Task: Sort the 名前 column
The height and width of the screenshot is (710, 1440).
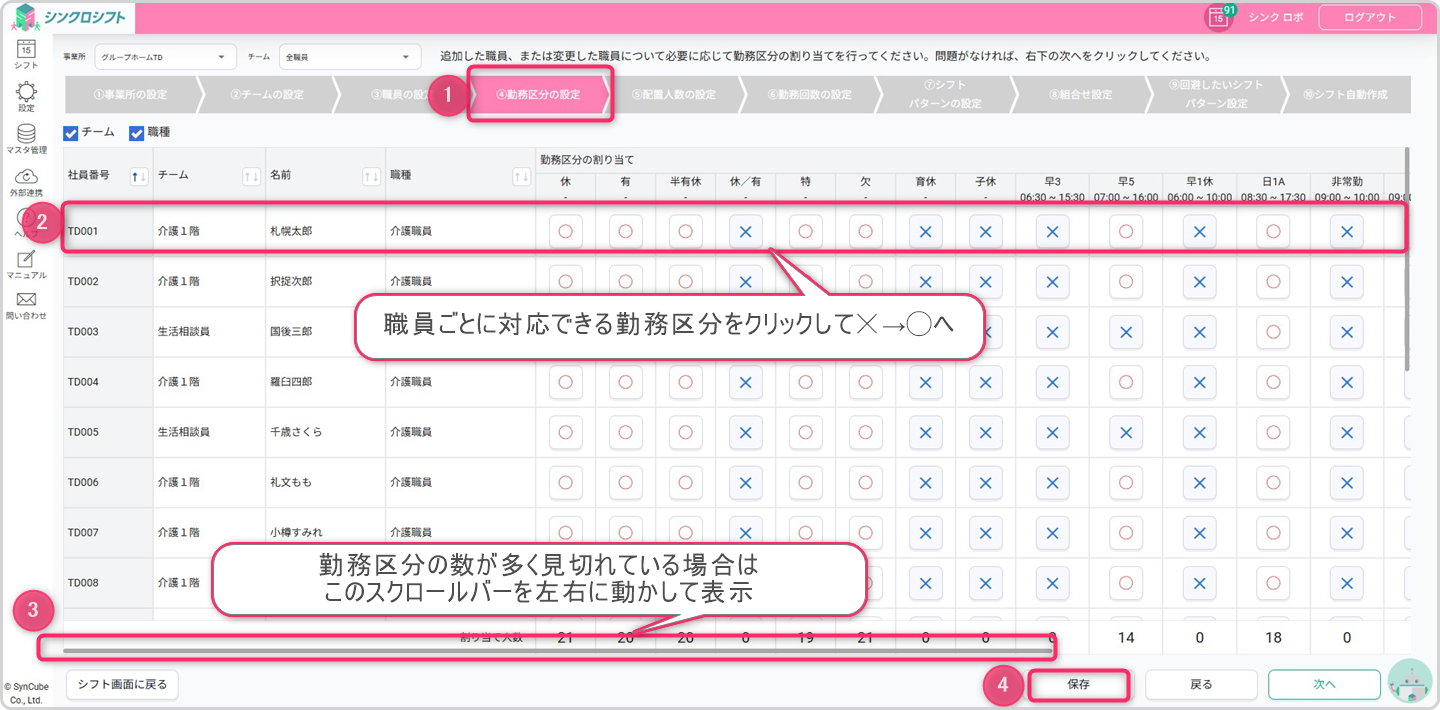Action: pyautogui.click(x=371, y=176)
